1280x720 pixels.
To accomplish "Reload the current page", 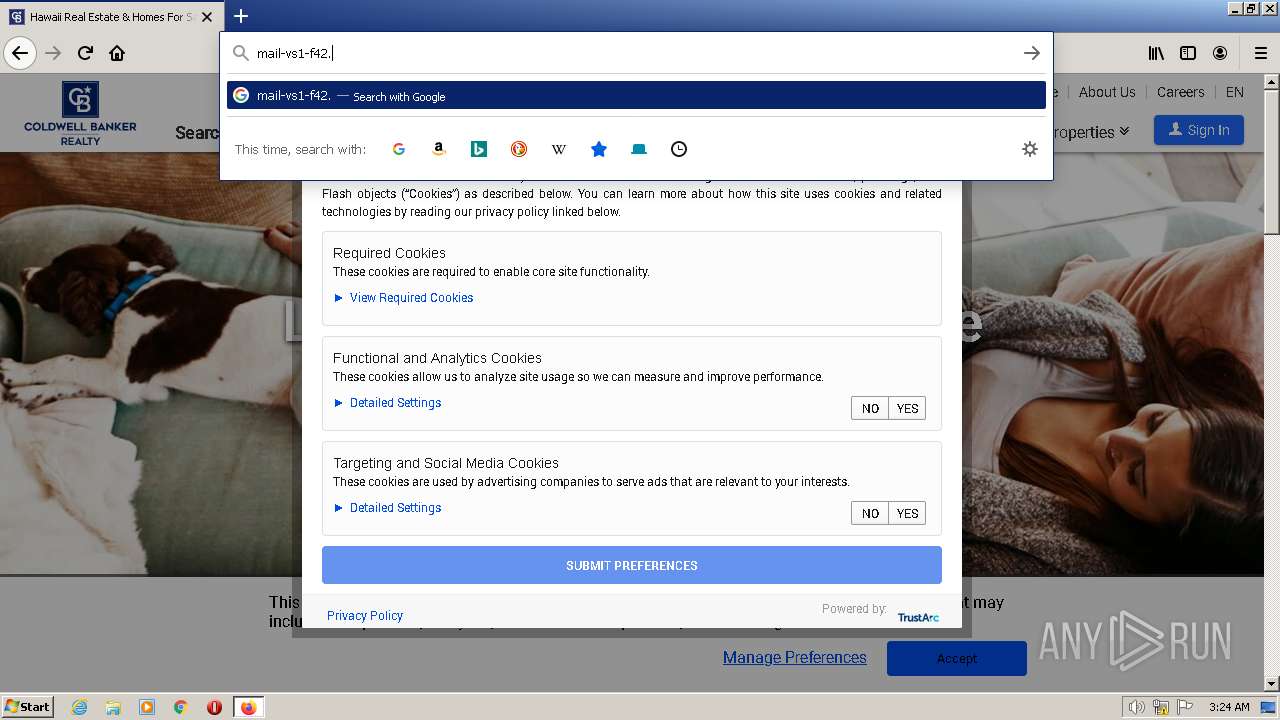I will coord(85,53).
